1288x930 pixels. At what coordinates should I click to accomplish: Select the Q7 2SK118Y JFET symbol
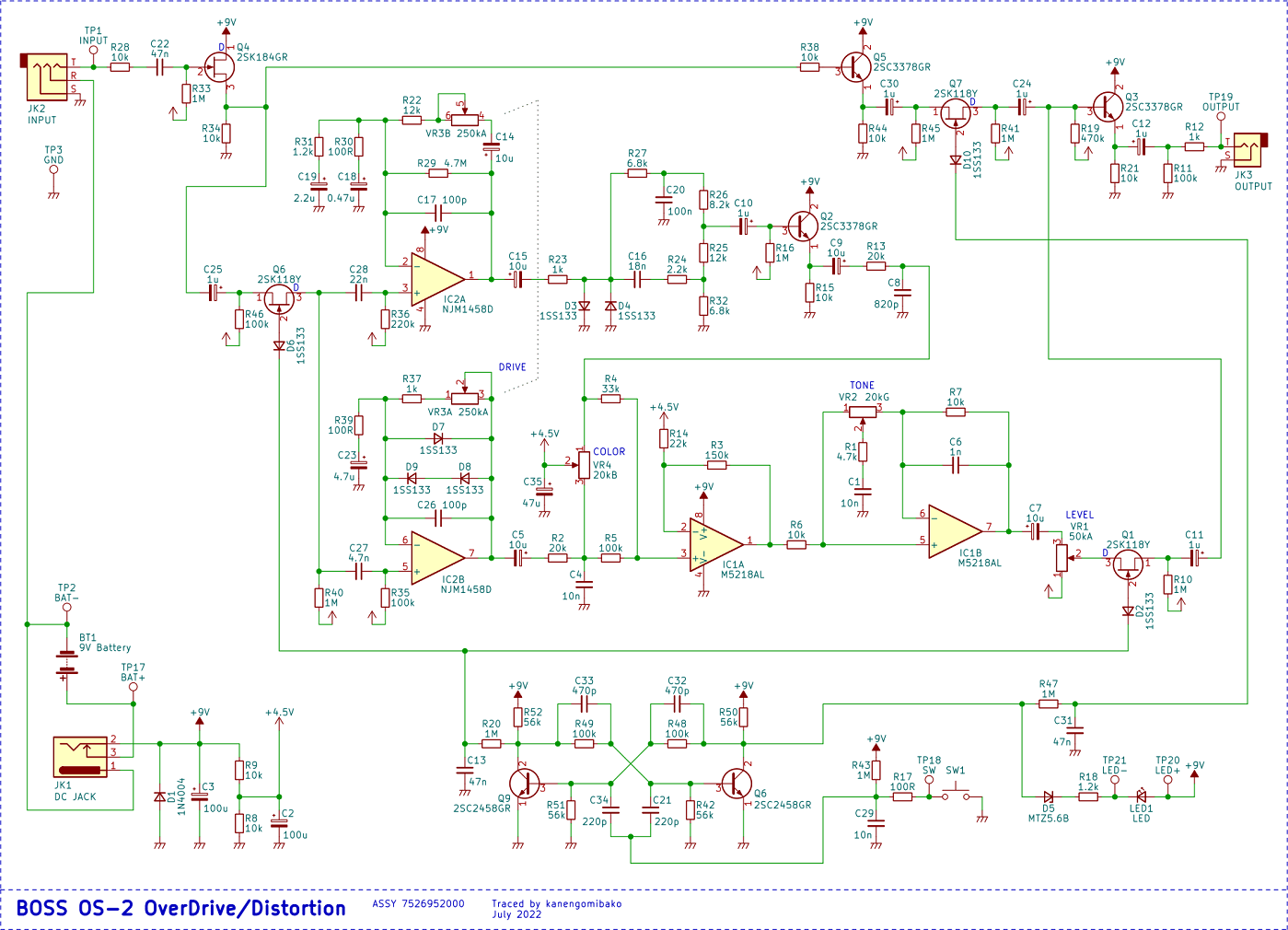[957, 114]
